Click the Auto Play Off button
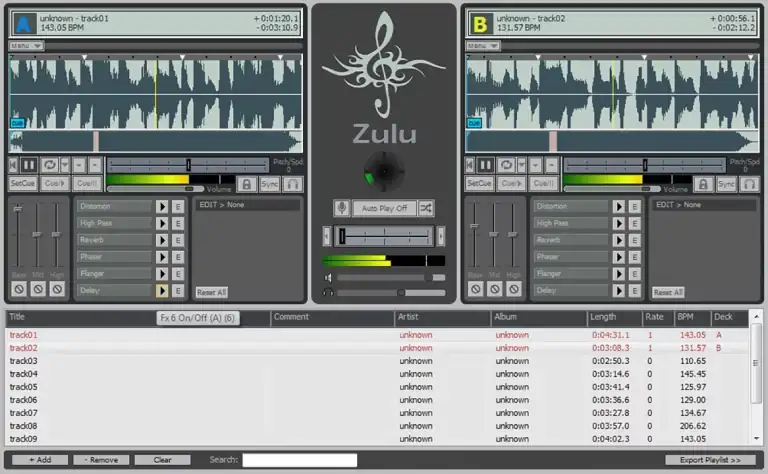Viewport: 768px width, 474px height. (x=384, y=208)
